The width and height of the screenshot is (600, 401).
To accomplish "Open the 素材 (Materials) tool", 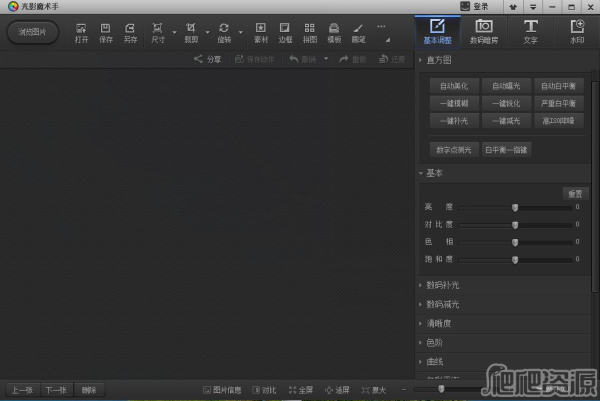I will pos(261,31).
